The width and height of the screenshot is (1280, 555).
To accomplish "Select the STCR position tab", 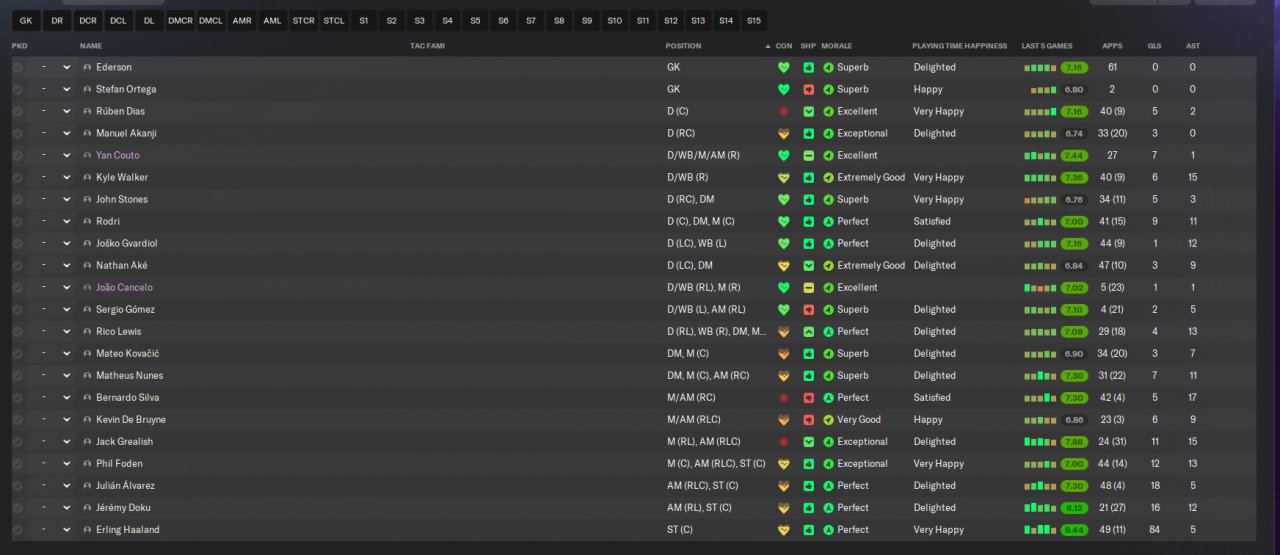I will click(303, 20).
